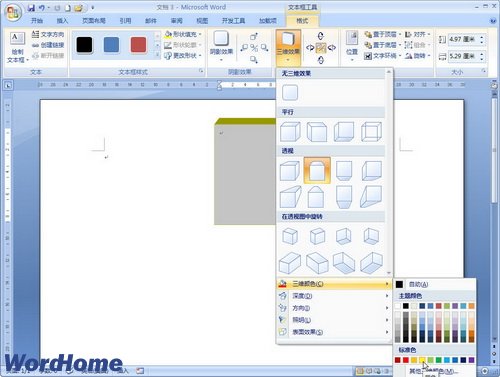The image size is (500, 377).
Task: Expand the 形状填充 shape fill dropdown
Action: tap(200, 34)
